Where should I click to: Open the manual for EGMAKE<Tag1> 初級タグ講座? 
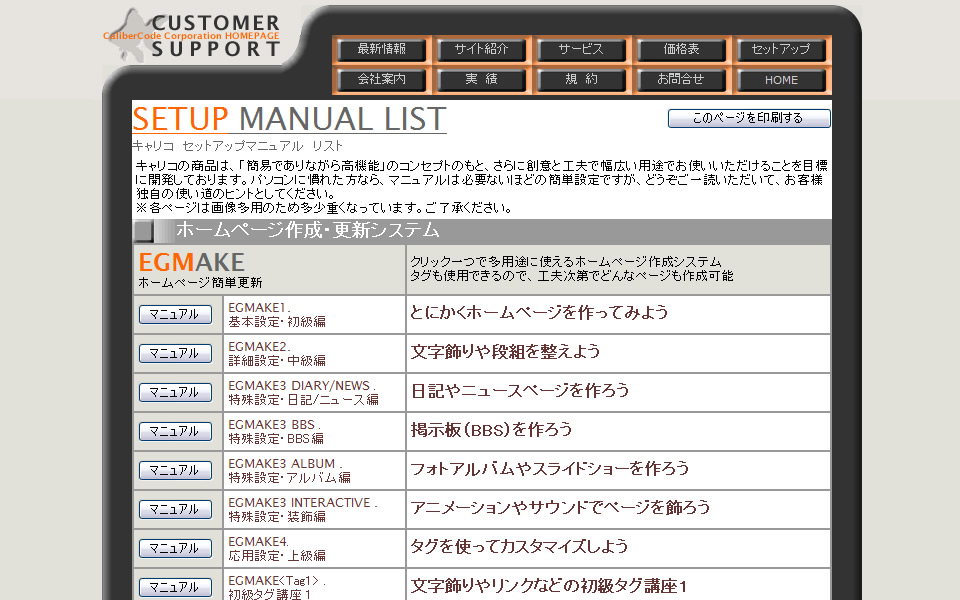[x=175, y=587]
